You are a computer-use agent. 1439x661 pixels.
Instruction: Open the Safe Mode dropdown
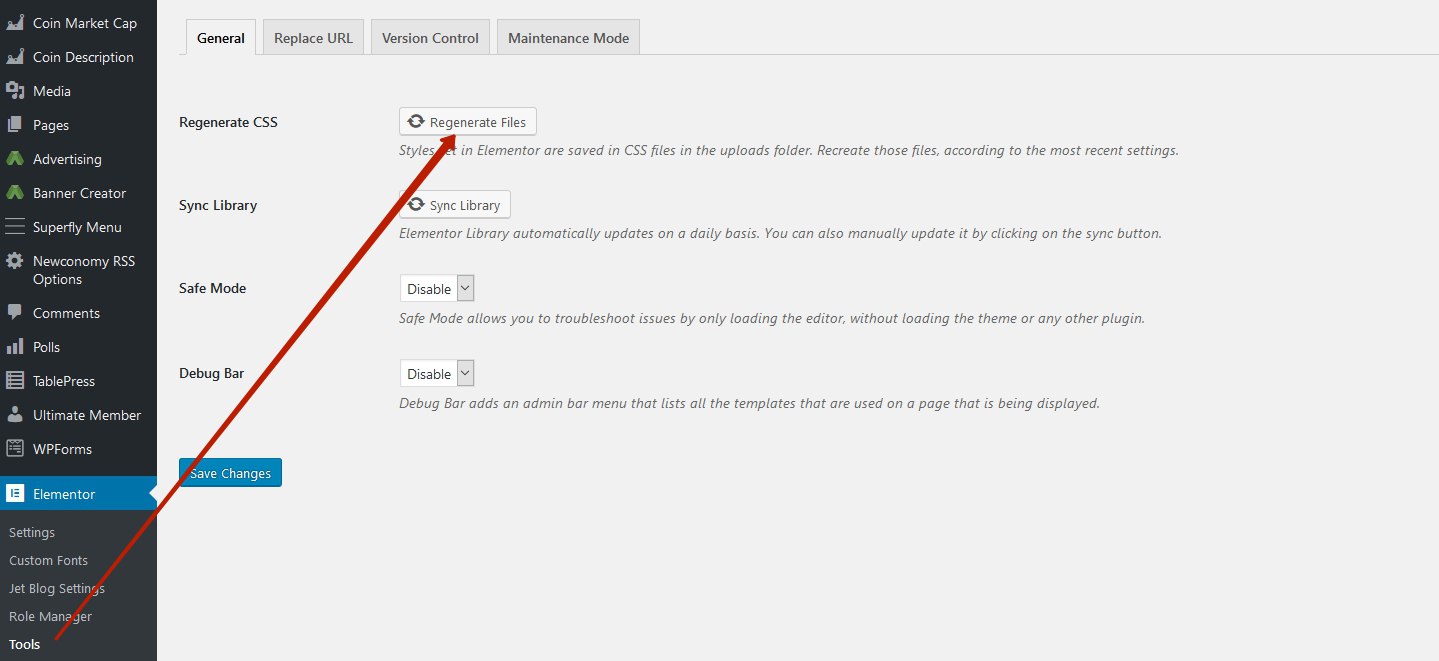pyautogui.click(x=437, y=289)
